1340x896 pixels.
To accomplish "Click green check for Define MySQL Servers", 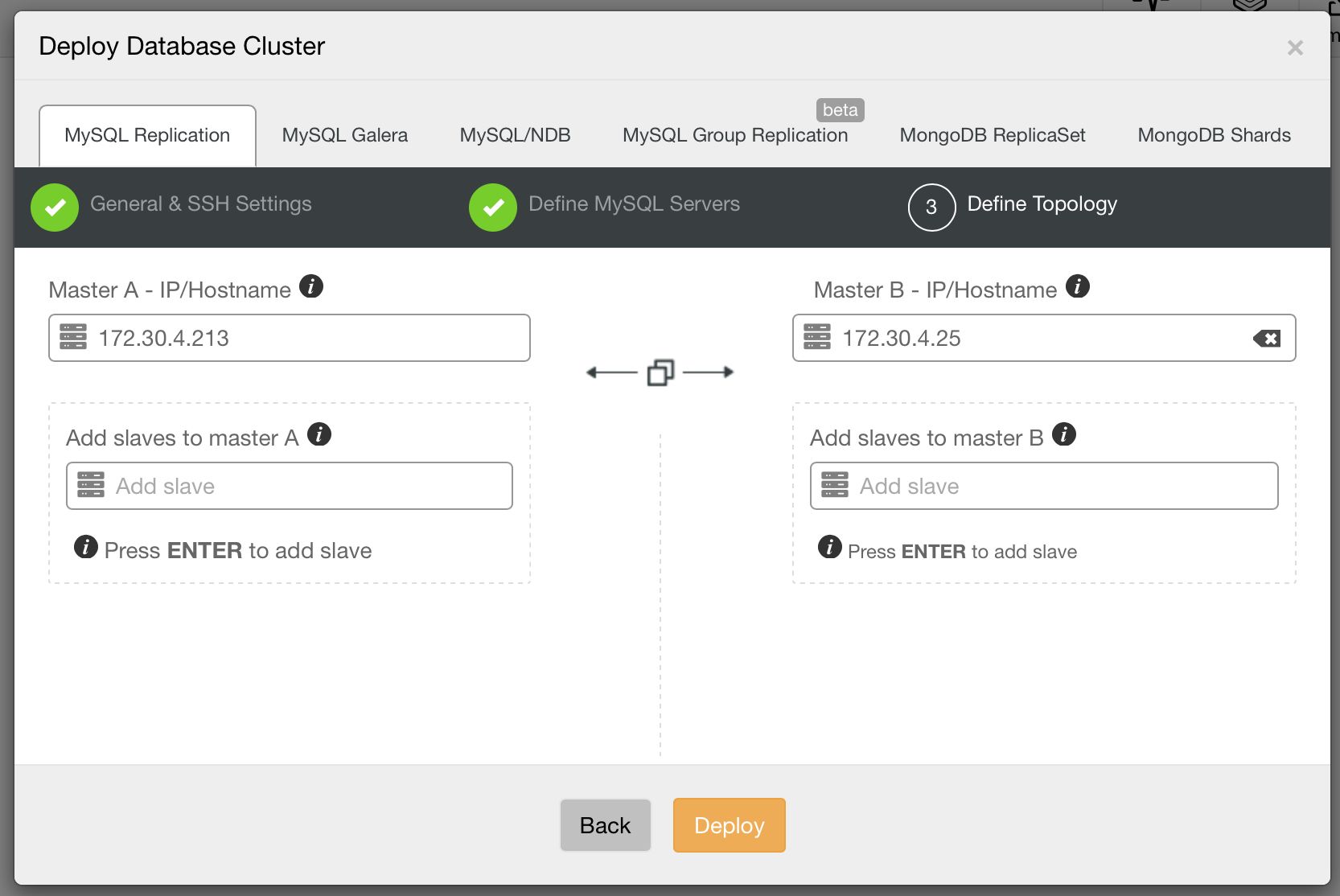I will click(493, 208).
